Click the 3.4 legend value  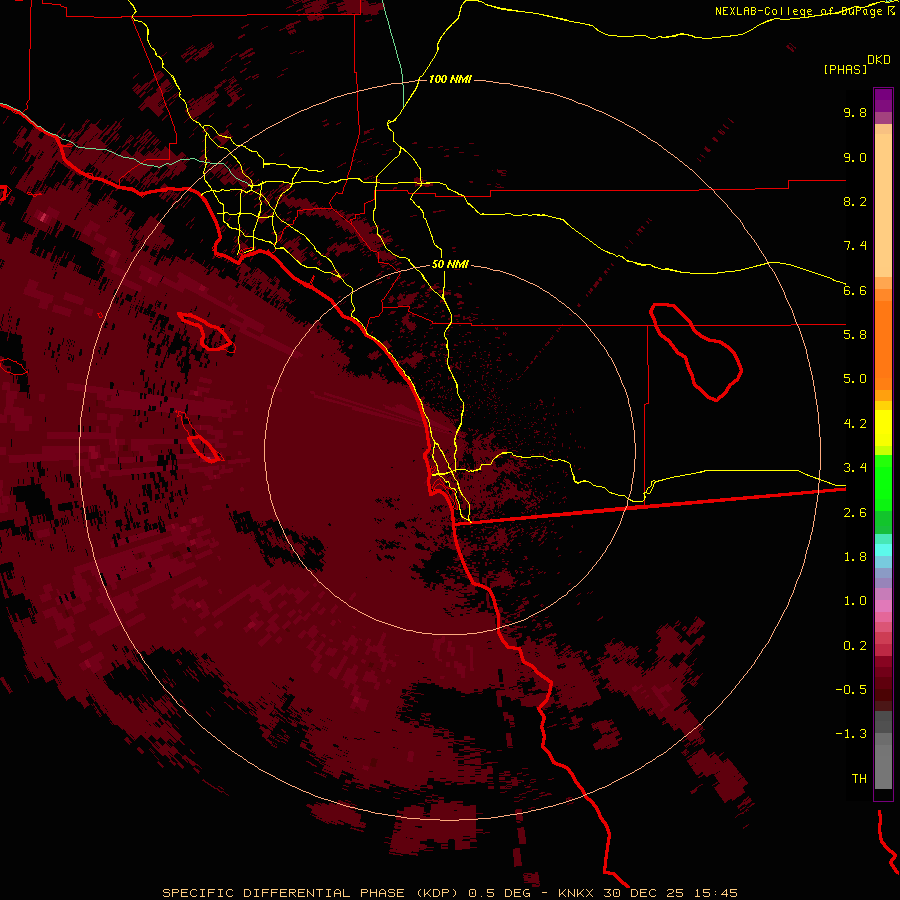click(855, 468)
